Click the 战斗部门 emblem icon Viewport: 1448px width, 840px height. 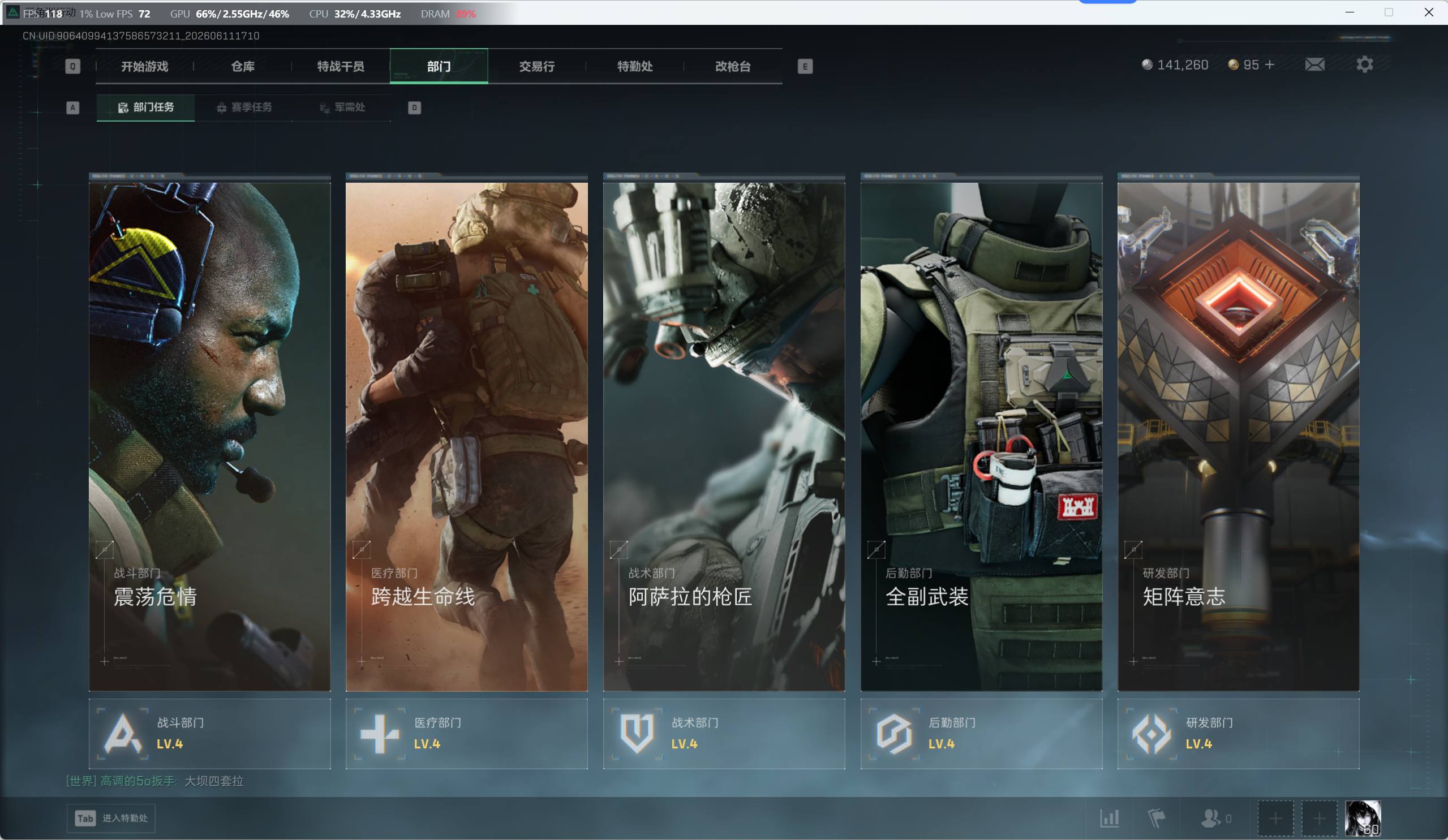[x=123, y=734]
